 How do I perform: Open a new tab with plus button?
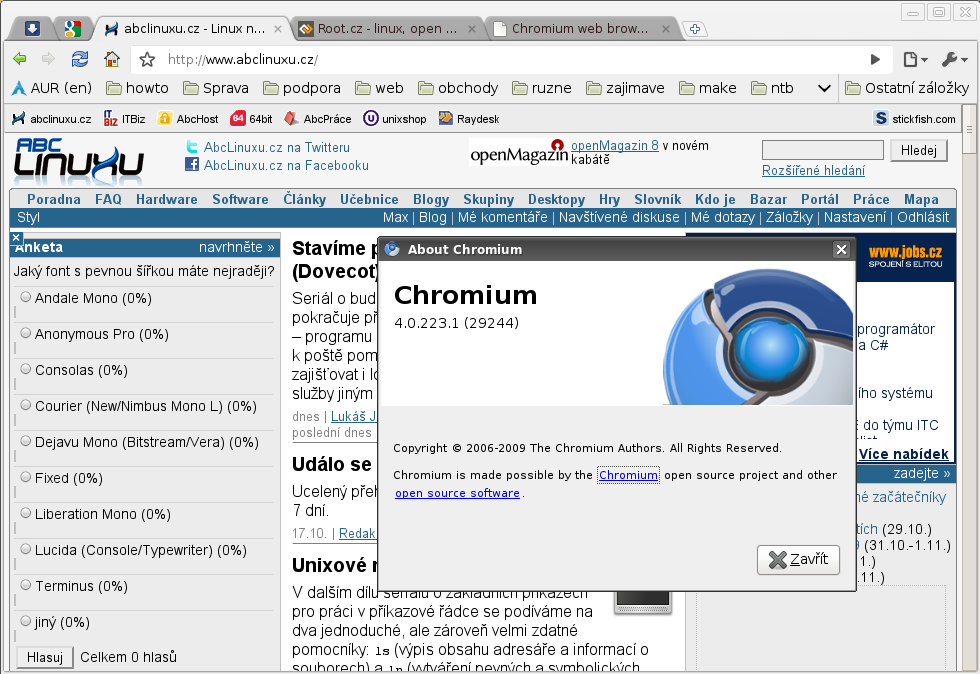pos(694,29)
